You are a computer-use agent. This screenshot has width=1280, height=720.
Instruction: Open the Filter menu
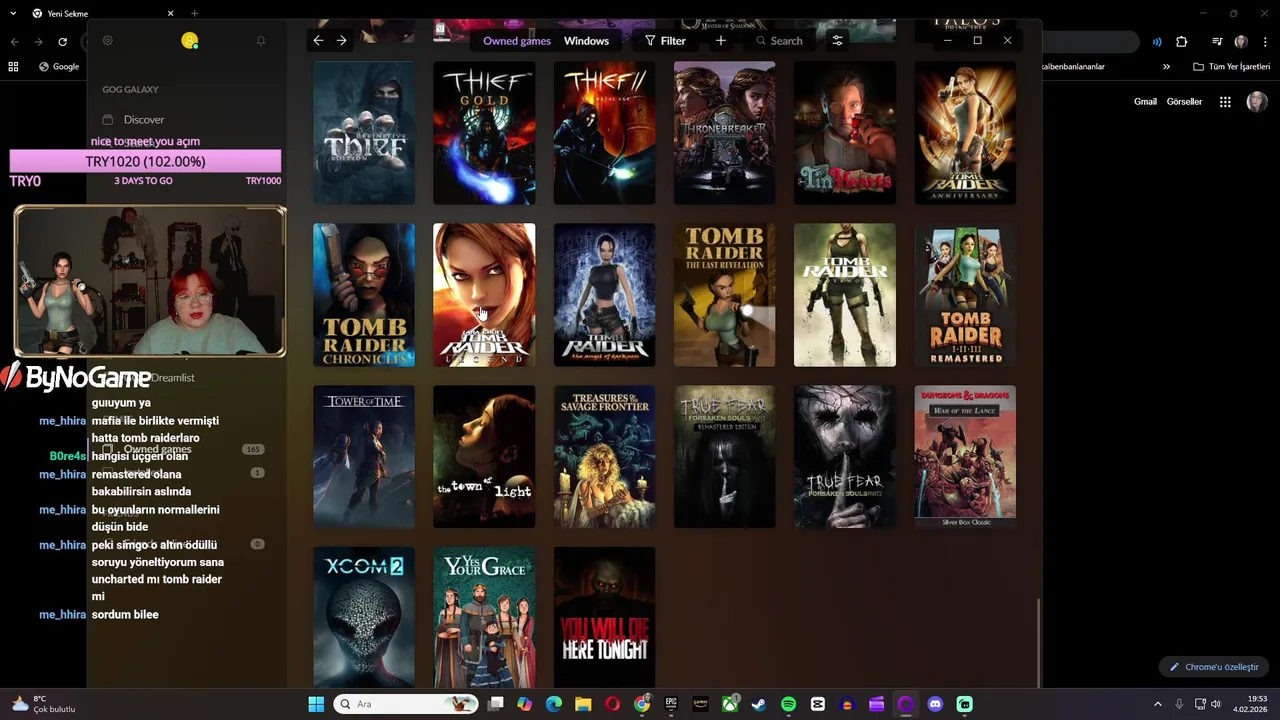tap(665, 41)
